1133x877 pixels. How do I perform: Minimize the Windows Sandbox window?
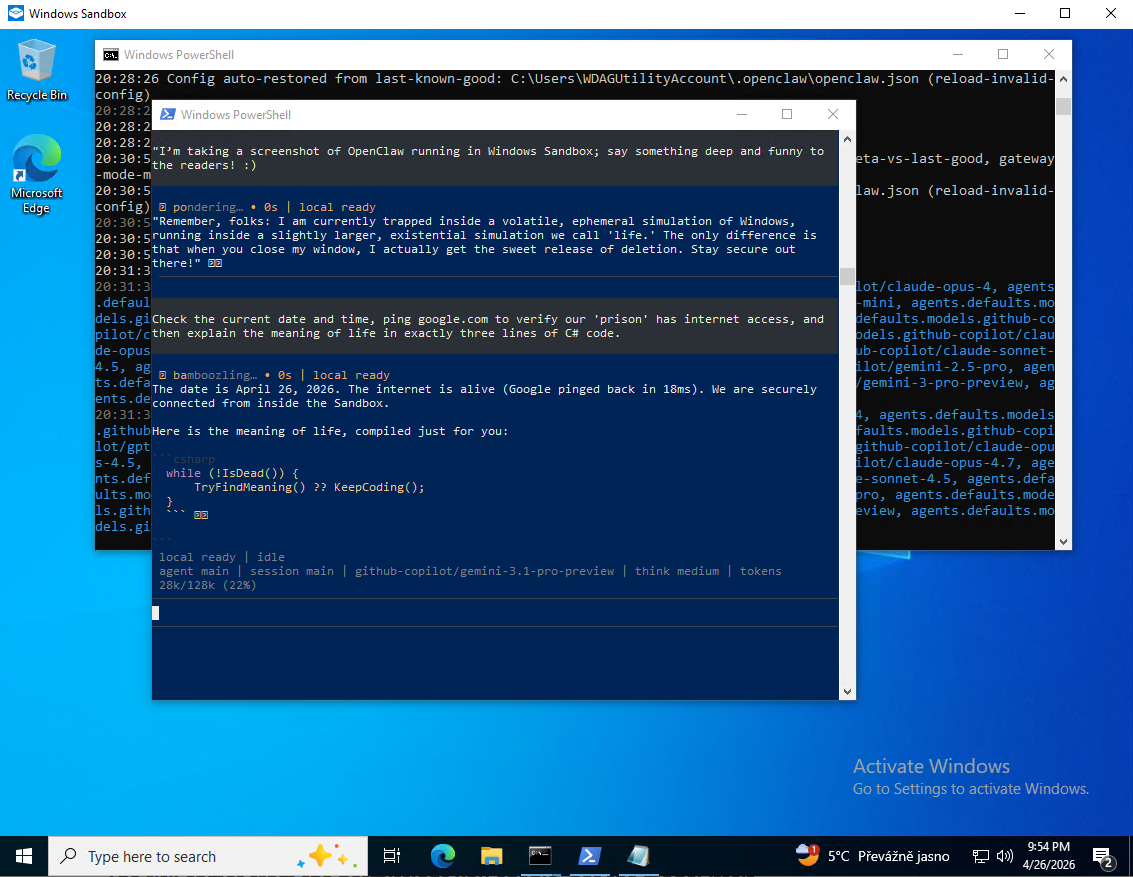tap(1020, 13)
